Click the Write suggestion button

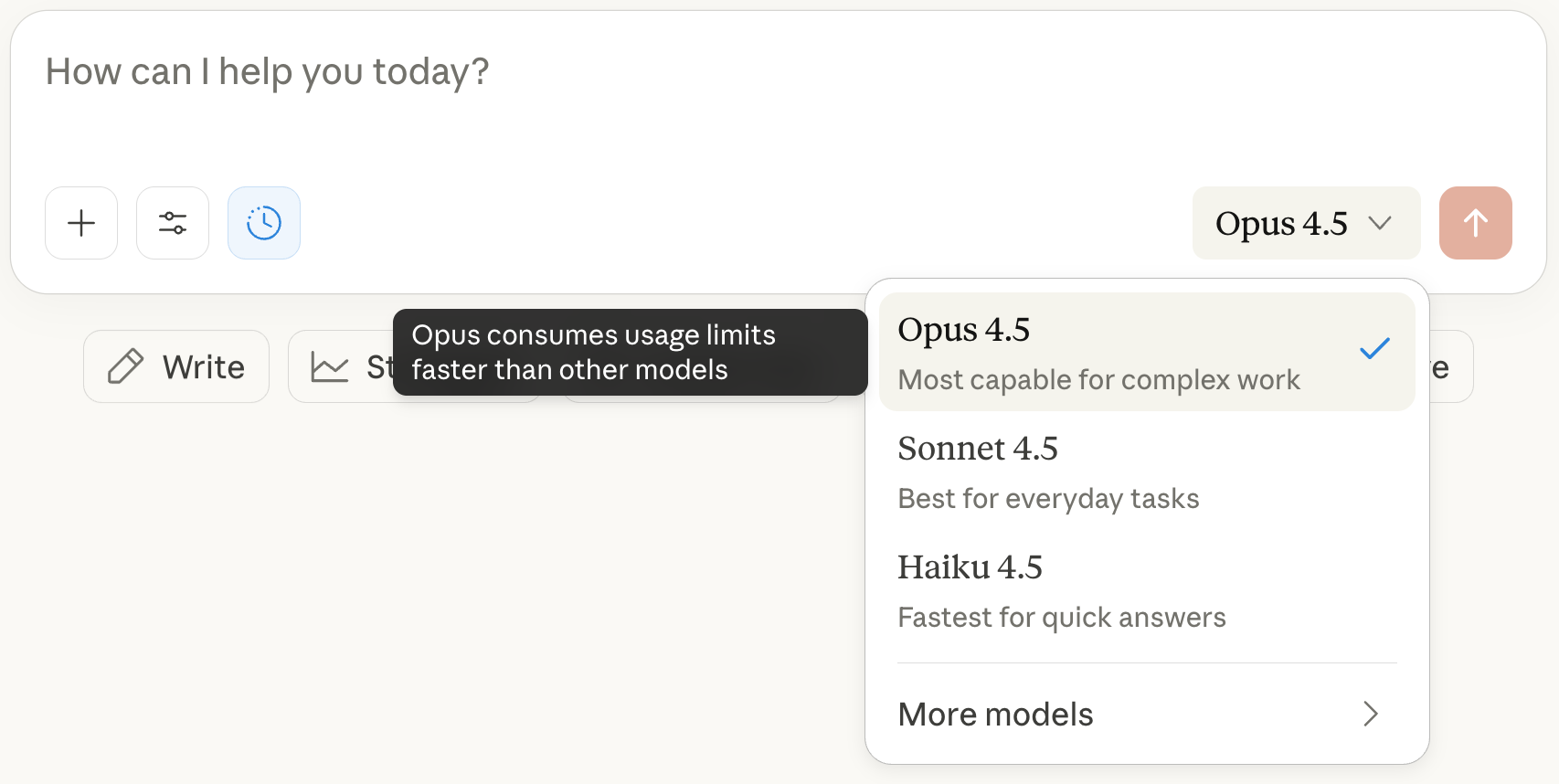175,366
